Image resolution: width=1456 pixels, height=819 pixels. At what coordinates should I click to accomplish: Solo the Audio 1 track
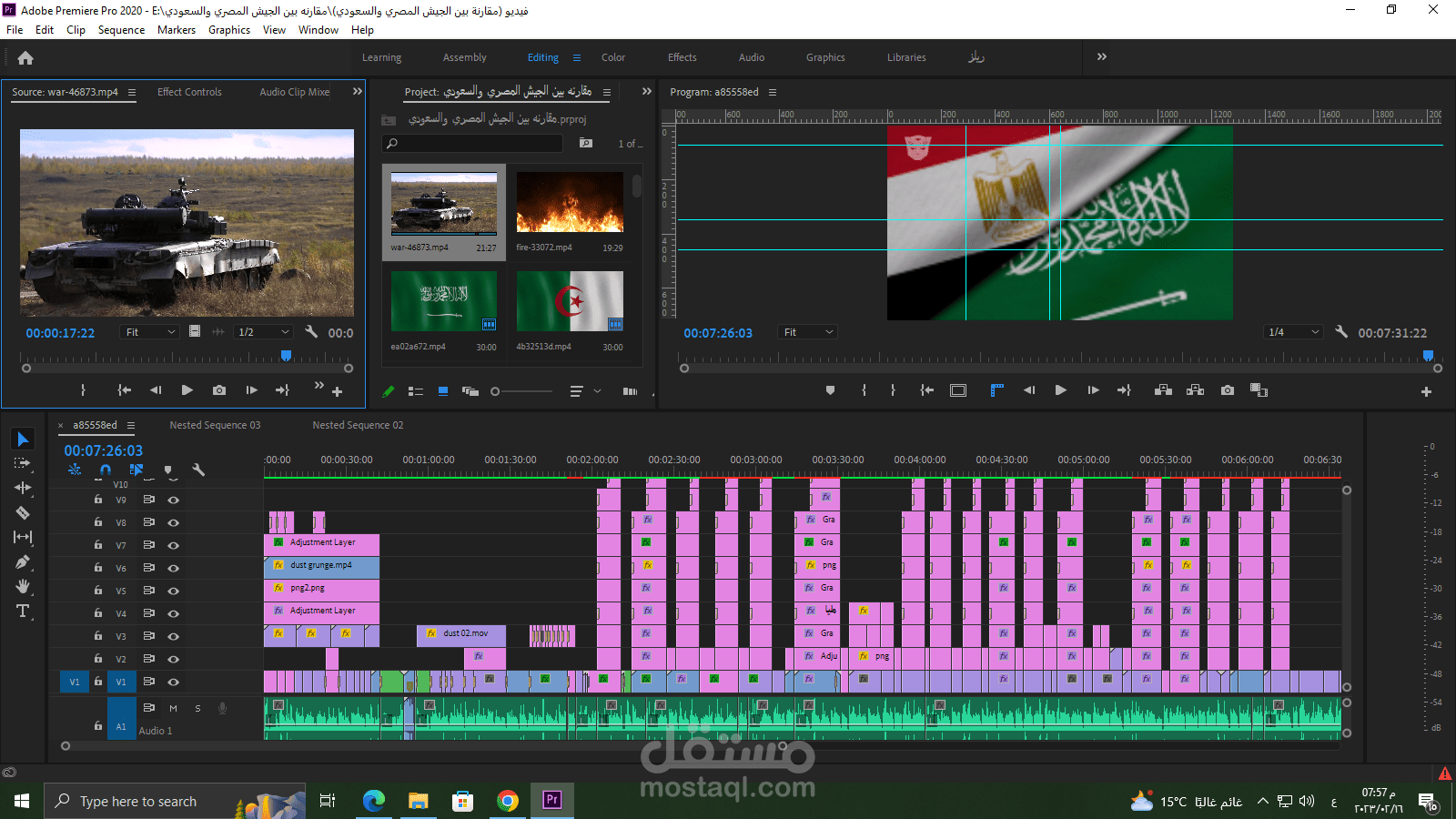(x=197, y=708)
